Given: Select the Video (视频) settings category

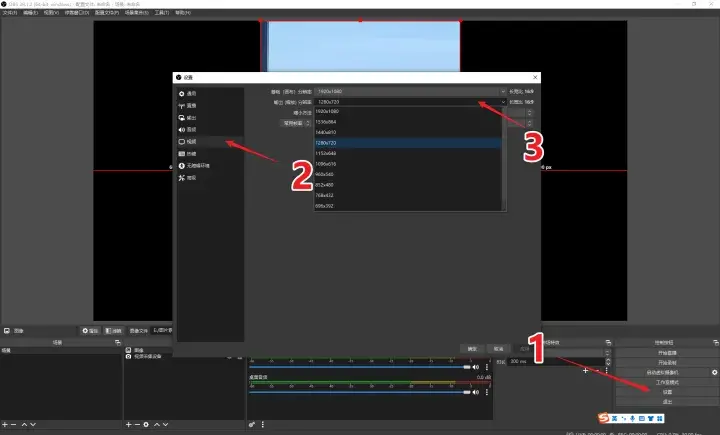Looking at the screenshot, I should coord(192,142).
